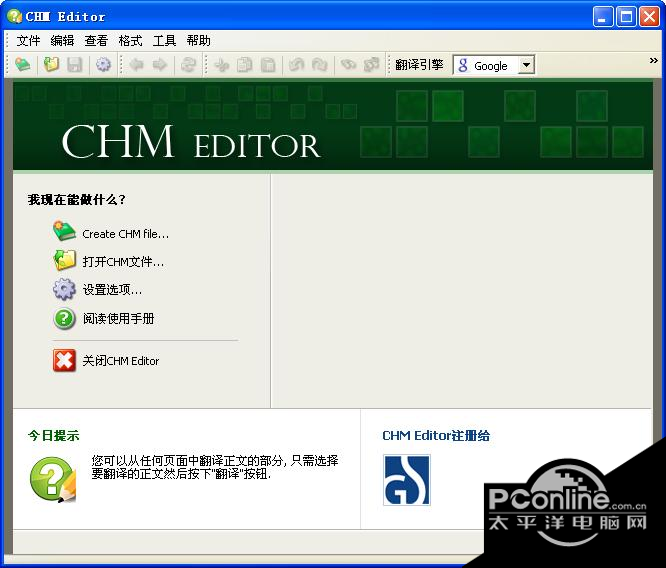Click the green book Create CHM icon
This screenshot has height=568, width=666.
pyautogui.click(x=64, y=232)
